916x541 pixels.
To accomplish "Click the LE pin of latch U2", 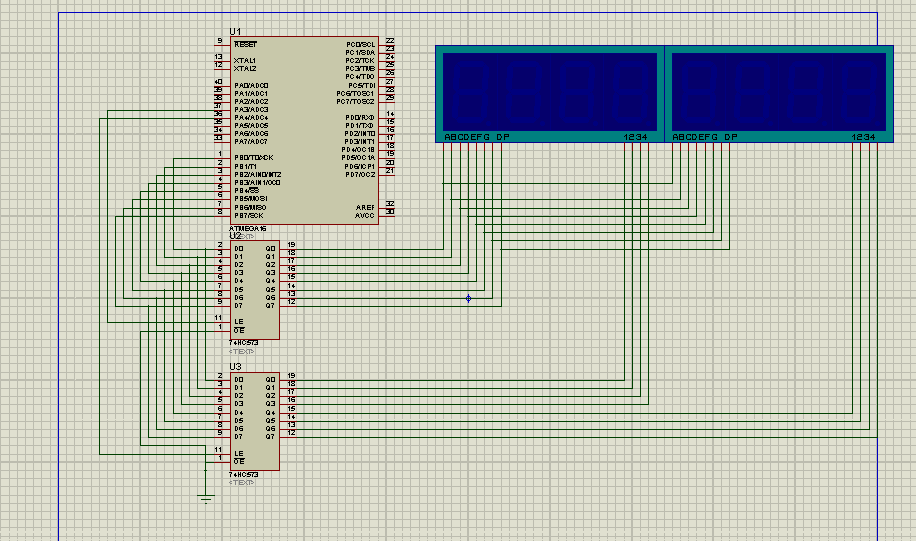I will [x=222, y=320].
